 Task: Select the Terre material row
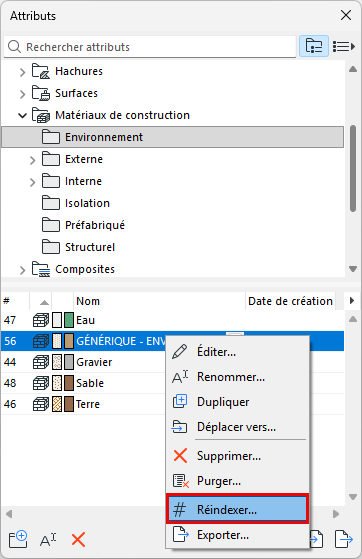click(x=83, y=404)
